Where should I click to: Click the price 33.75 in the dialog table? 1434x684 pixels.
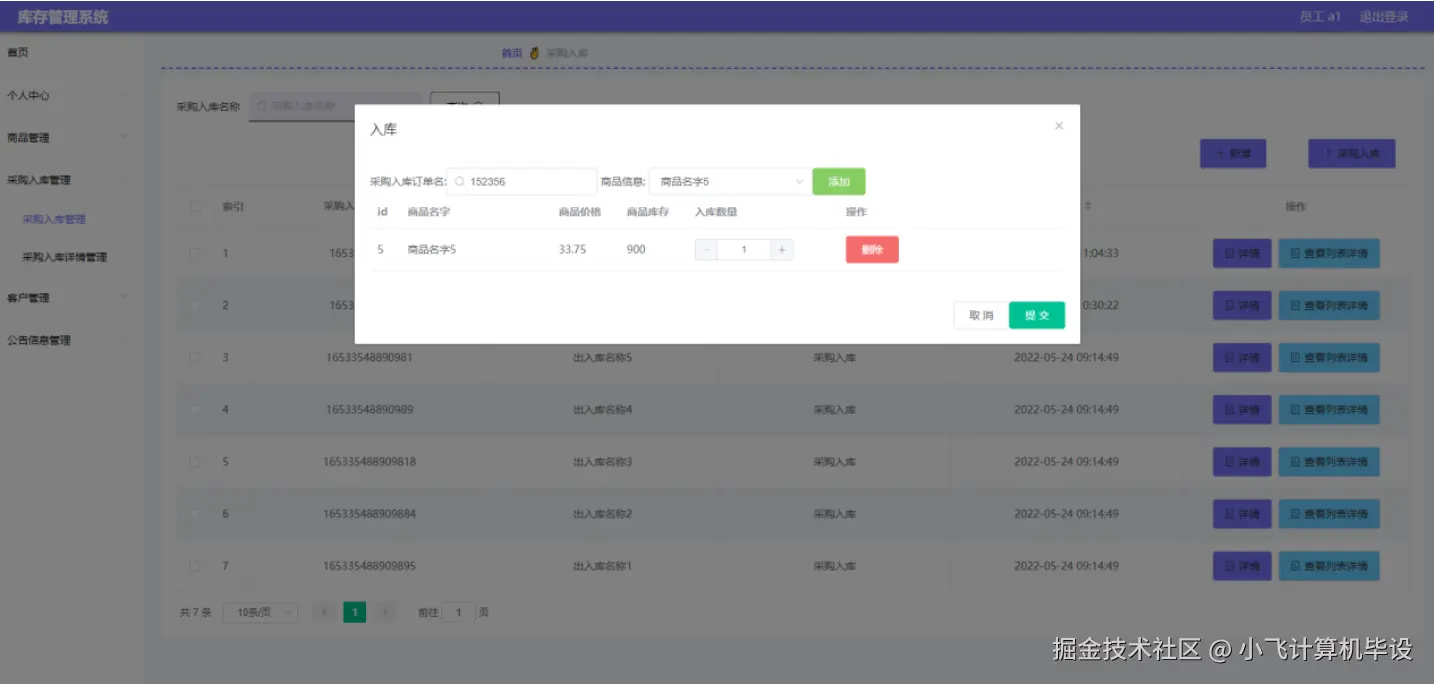tap(572, 249)
